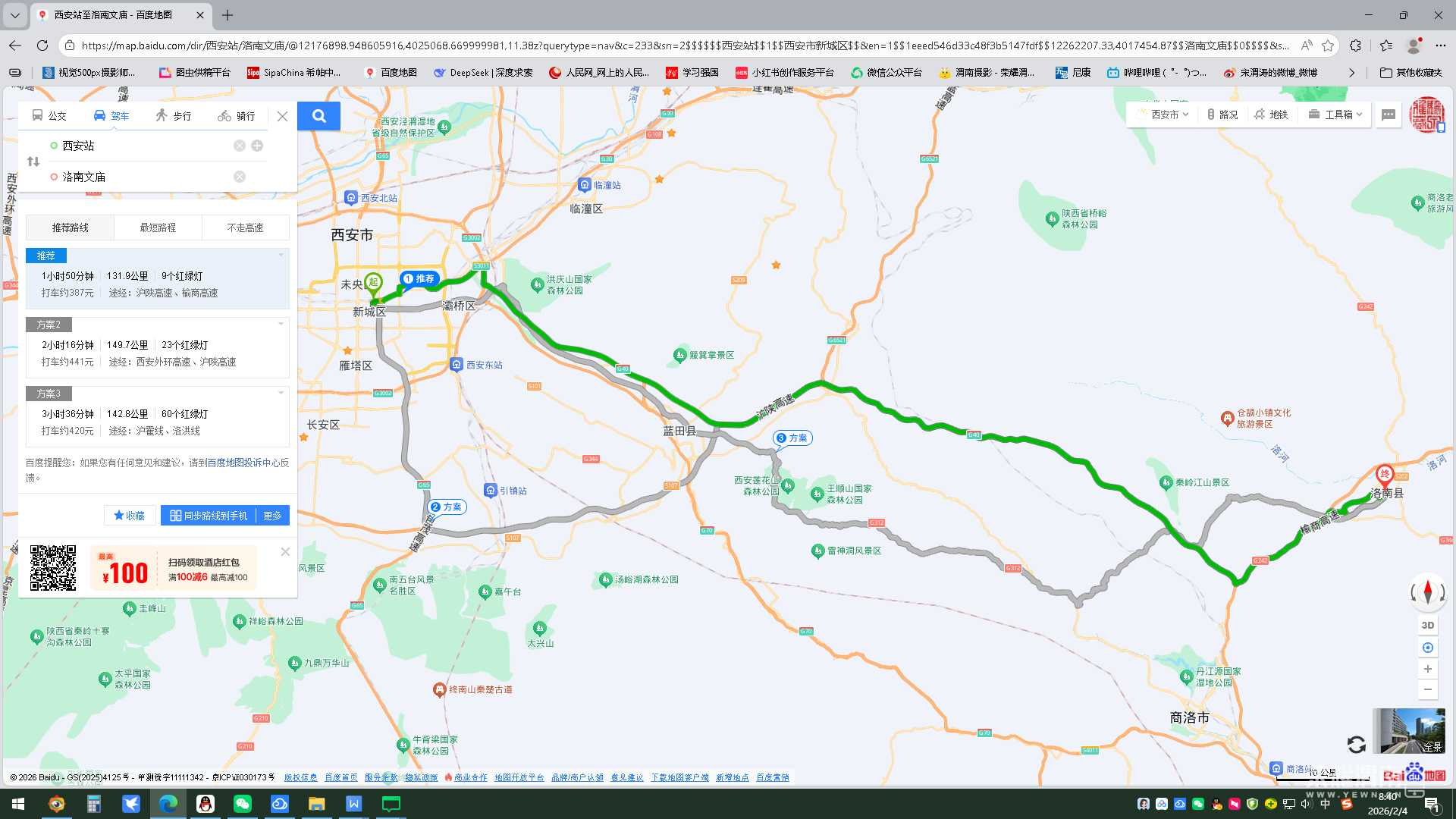Open the 全景 panorama thumbnail

pos(1408,730)
